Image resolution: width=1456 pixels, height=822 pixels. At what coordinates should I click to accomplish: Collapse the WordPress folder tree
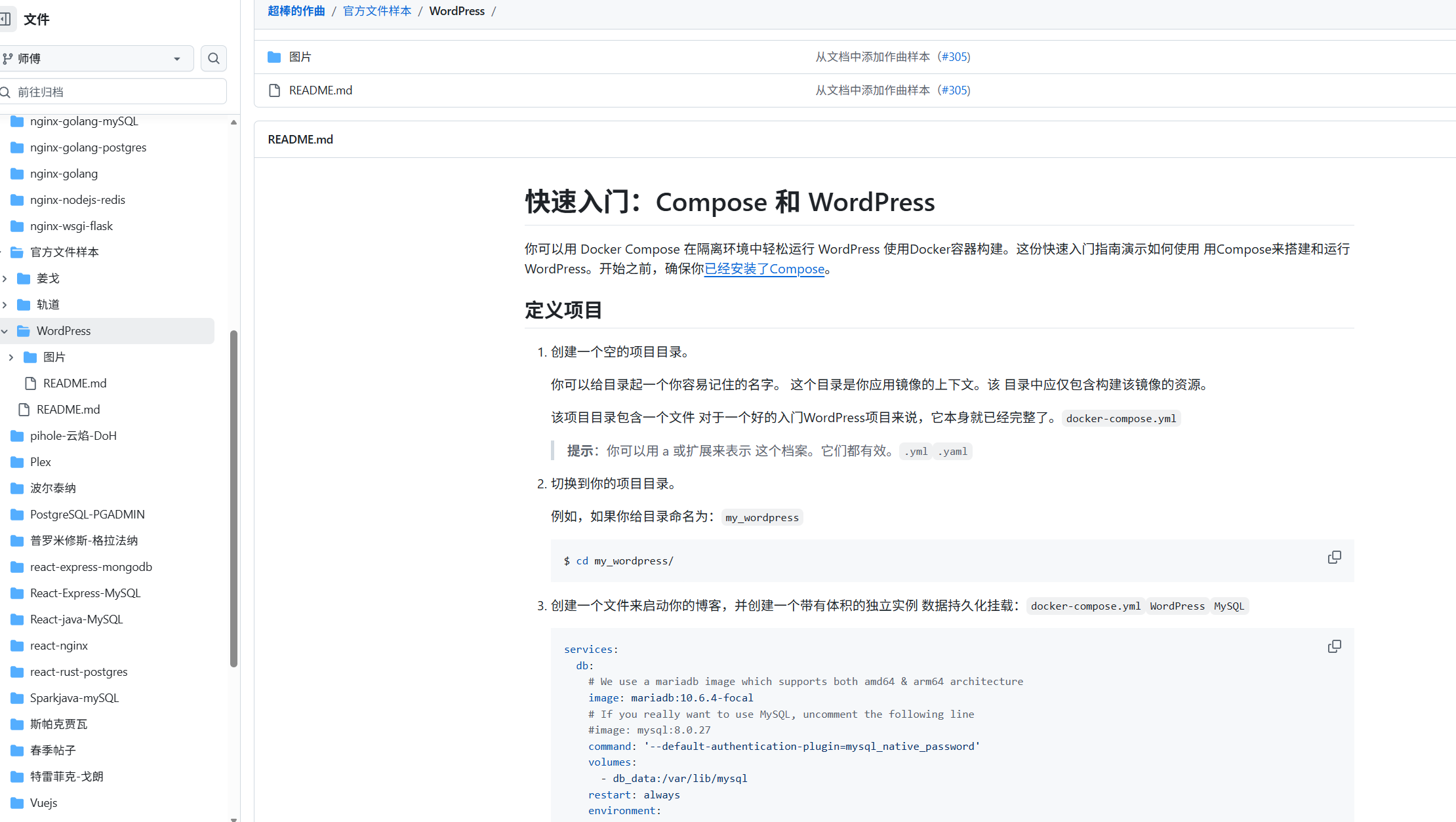(x=5, y=331)
